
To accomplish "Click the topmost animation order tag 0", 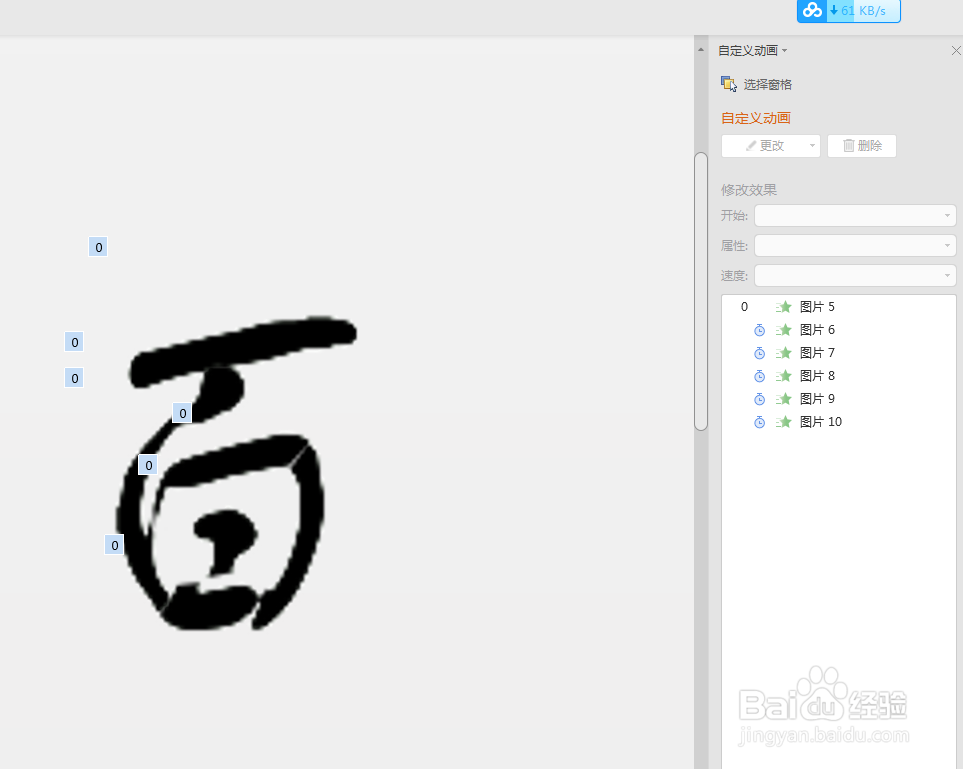I will (x=98, y=247).
